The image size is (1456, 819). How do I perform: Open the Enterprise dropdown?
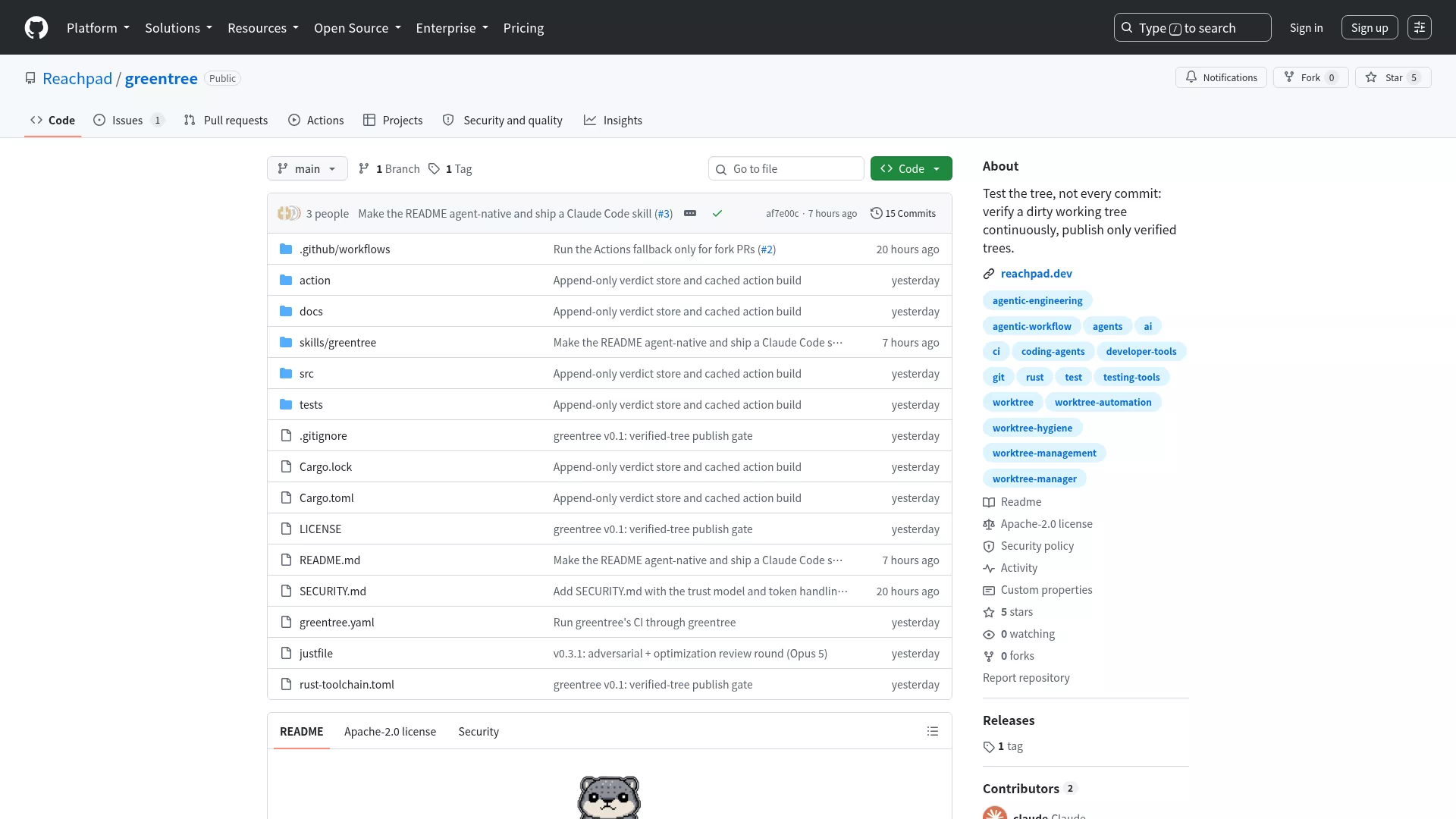pos(452,28)
